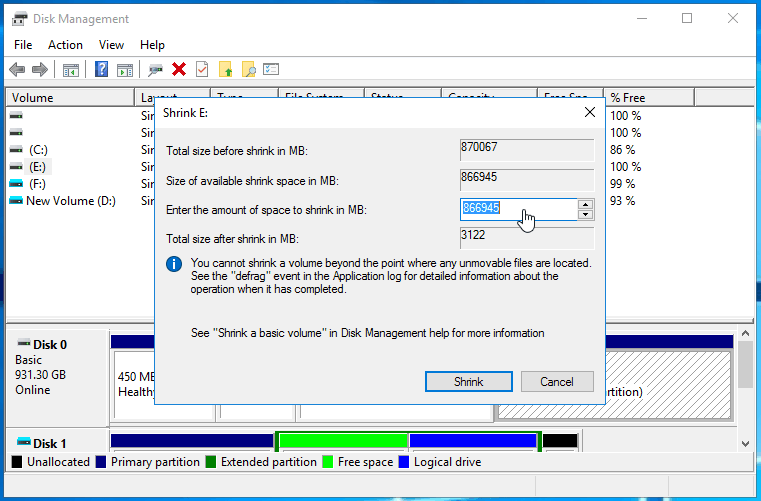Open the Action menu
The height and width of the screenshot is (501, 761).
point(65,45)
